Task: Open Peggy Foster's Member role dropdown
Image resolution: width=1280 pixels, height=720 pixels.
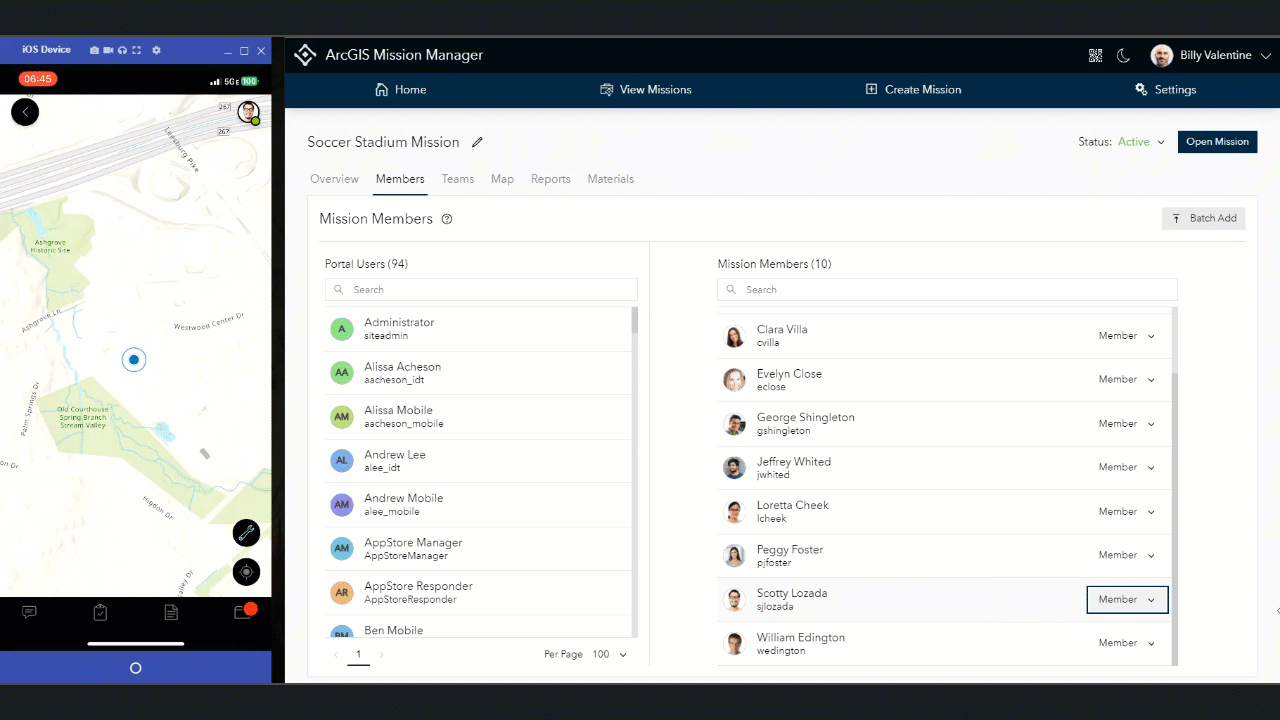Action: (1127, 555)
